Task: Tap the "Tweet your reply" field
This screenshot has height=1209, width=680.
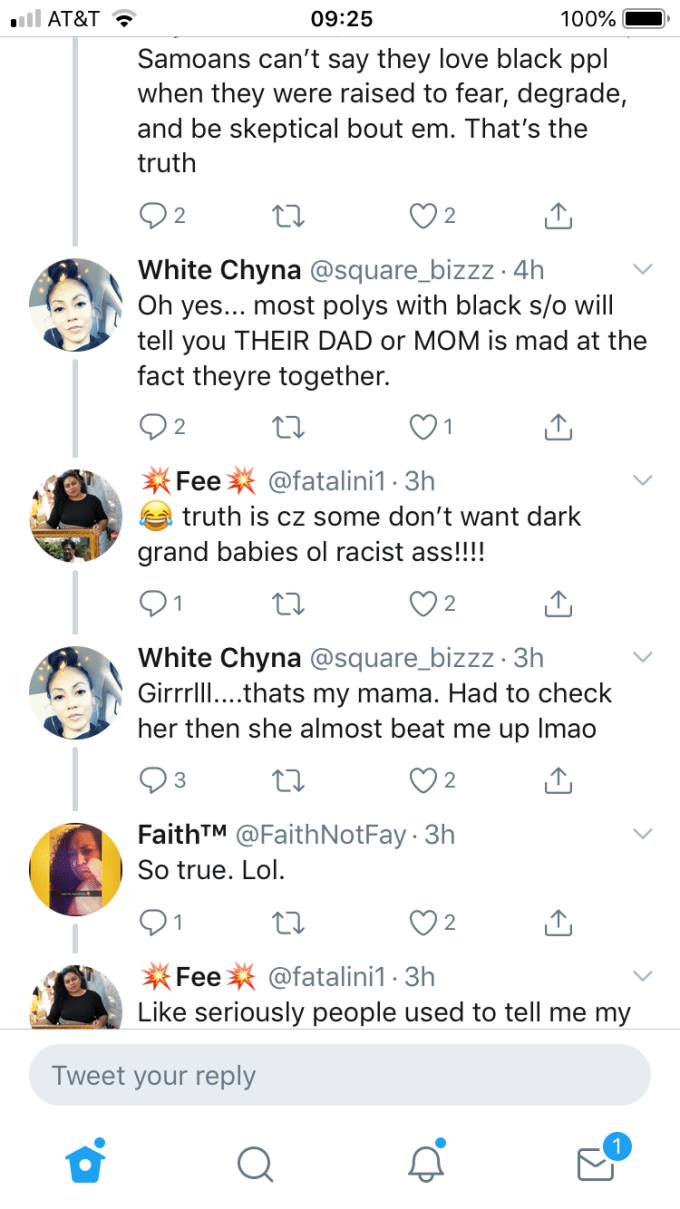Action: (x=340, y=1075)
